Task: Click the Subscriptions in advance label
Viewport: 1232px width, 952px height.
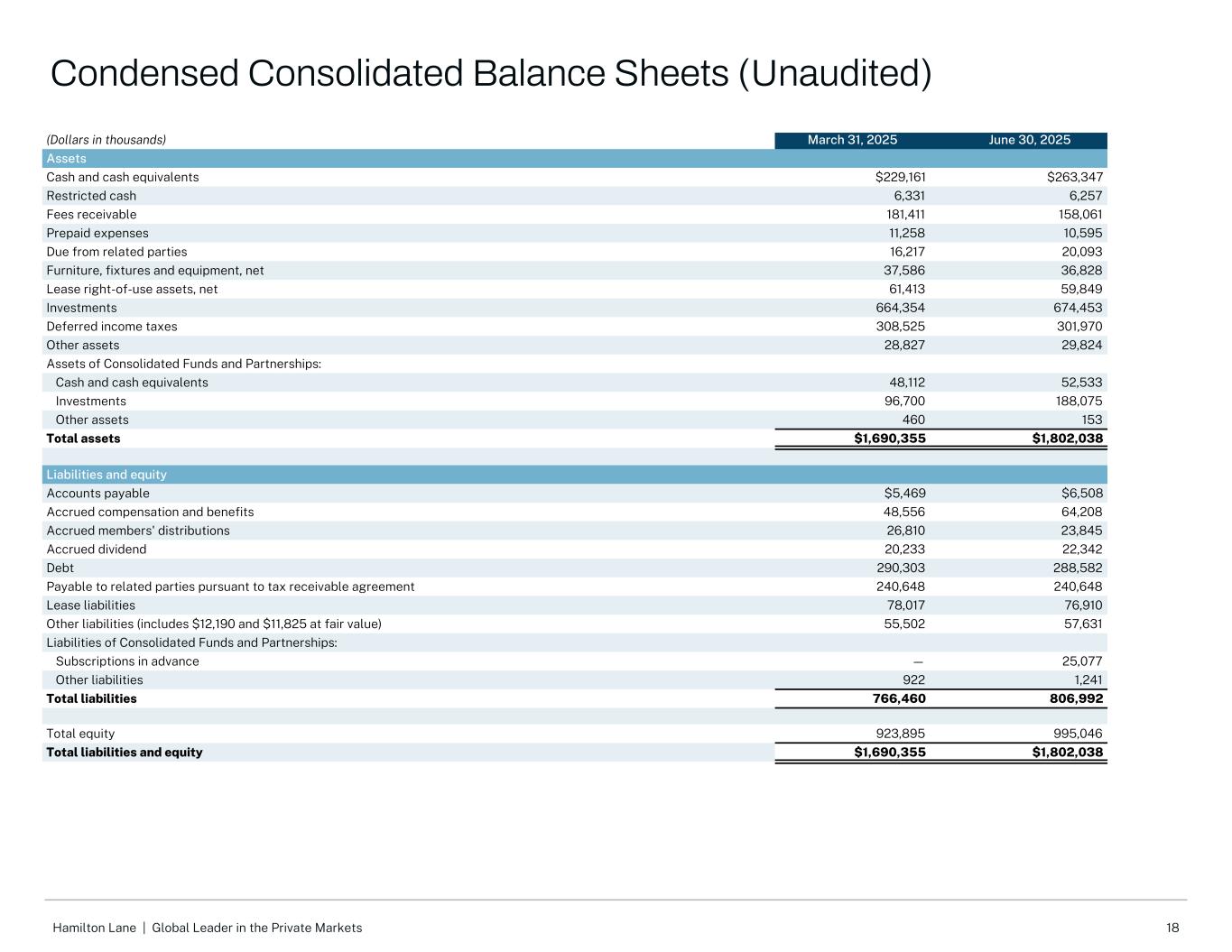Action: coord(127,661)
